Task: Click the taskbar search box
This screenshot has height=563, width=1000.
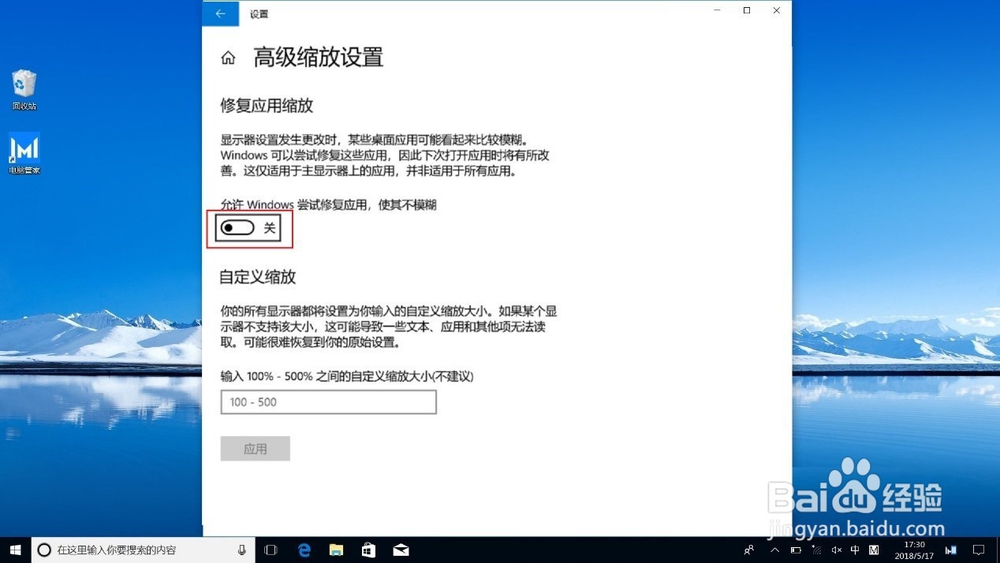Action: tap(143, 550)
